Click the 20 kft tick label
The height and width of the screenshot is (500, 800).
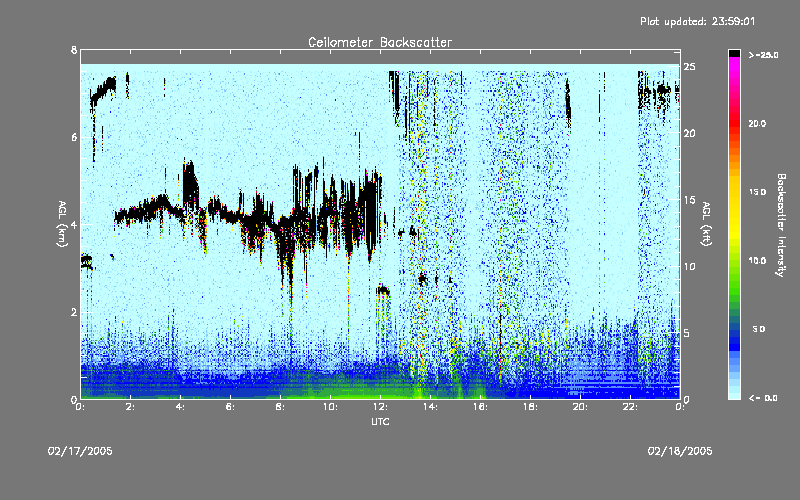tap(689, 133)
